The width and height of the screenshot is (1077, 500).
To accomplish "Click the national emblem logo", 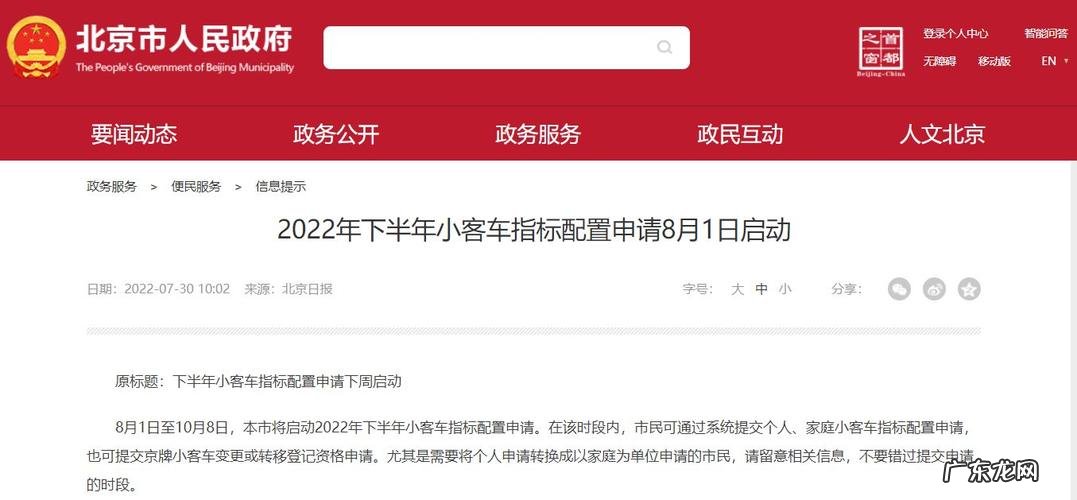I will (x=36, y=47).
